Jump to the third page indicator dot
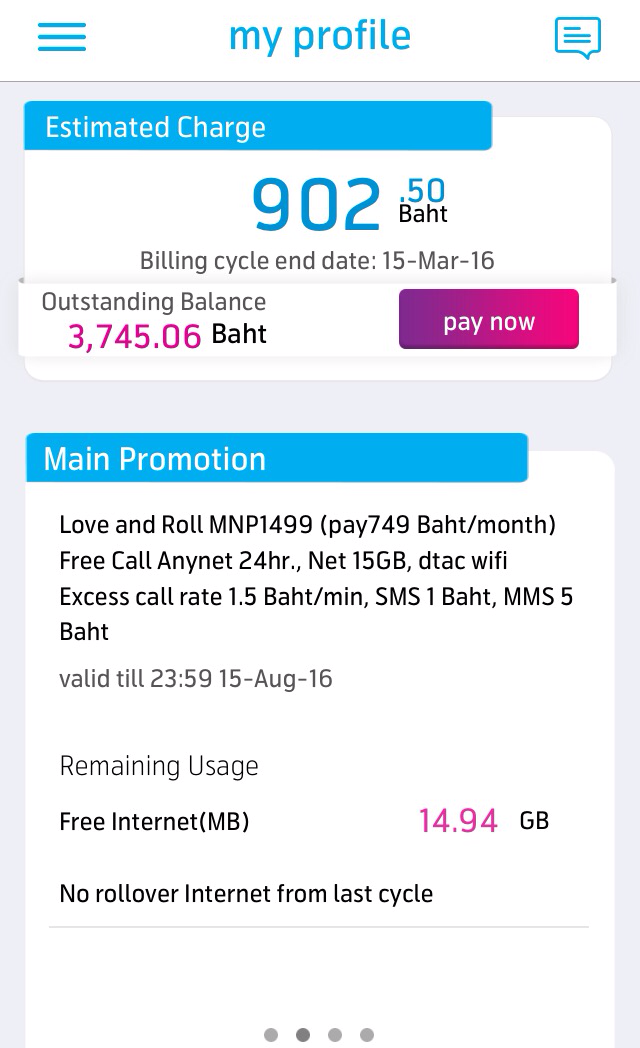Viewport: 640px width, 1048px height. [x=335, y=1035]
